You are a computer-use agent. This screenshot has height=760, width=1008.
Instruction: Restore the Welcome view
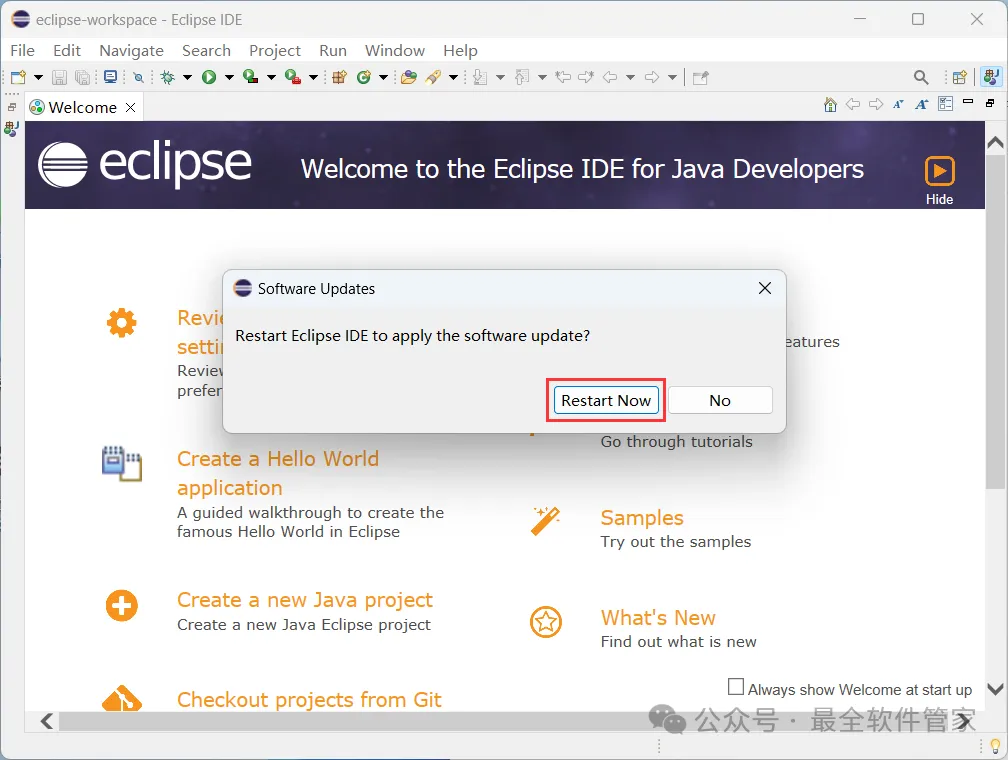click(990, 103)
